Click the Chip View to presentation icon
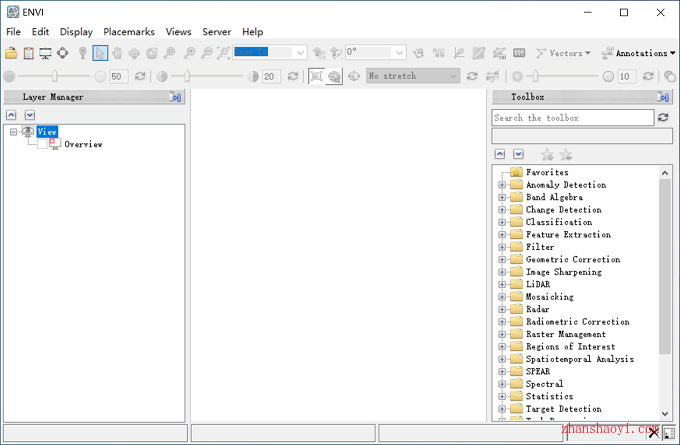Image resolution: width=680 pixels, height=445 pixels. pyautogui.click(x=45, y=53)
